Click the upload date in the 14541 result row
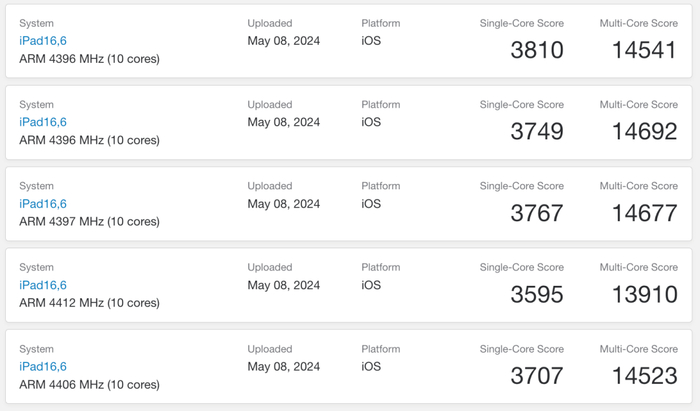The height and width of the screenshot is (411, 700). click(x=283, y=41)
